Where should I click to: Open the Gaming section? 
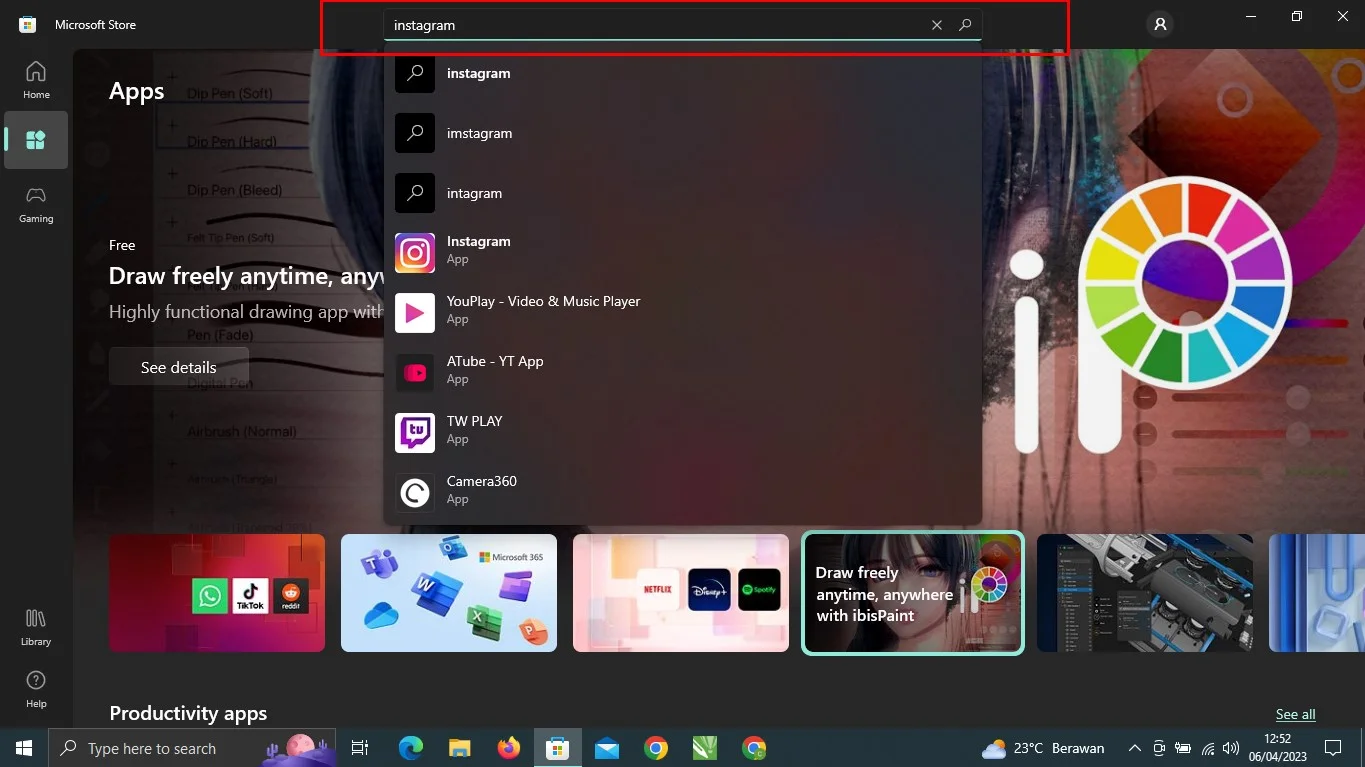click(36, 204)
